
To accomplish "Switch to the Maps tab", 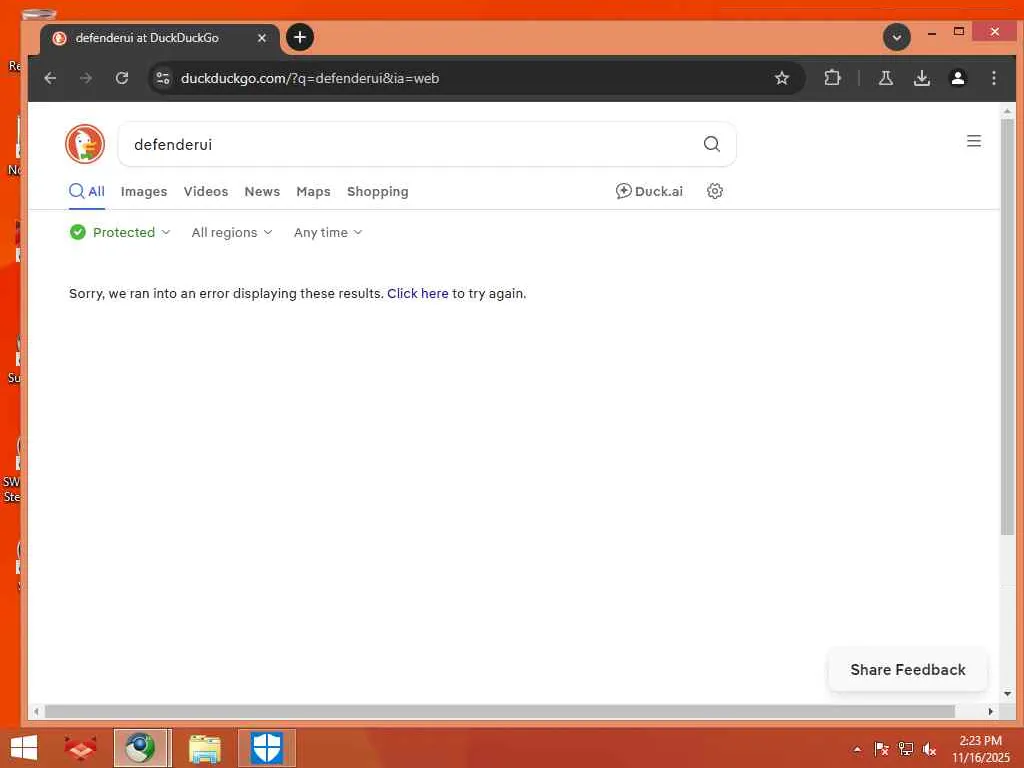I will click(313, 191).
